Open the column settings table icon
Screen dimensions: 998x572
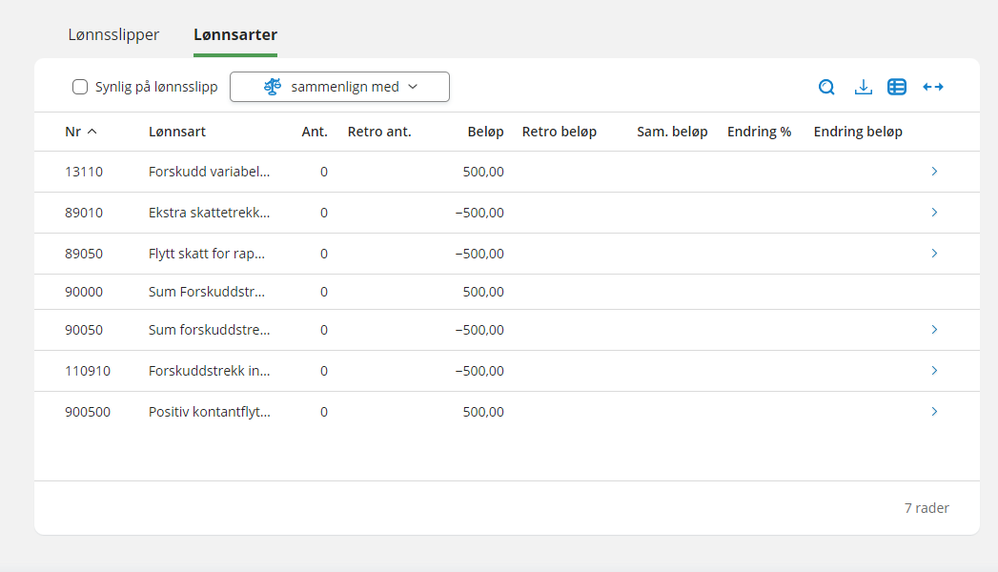tap(897, 87)
